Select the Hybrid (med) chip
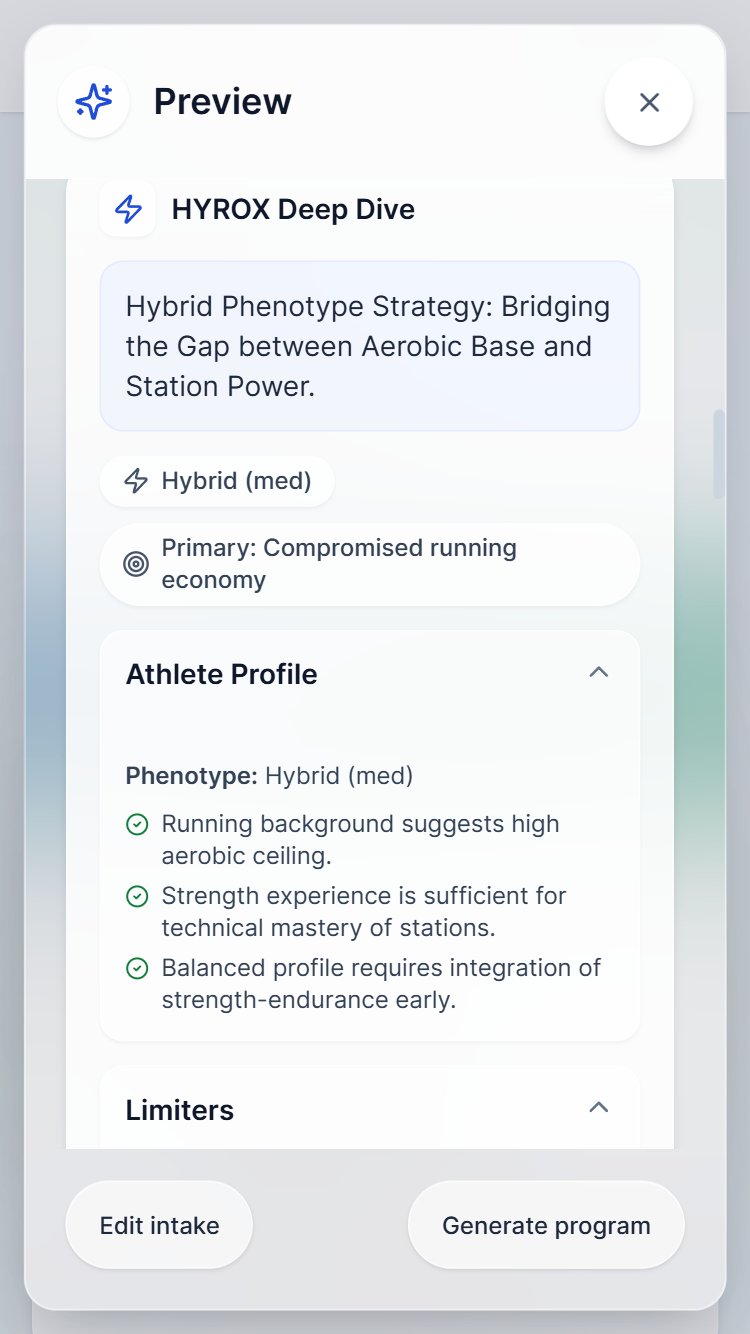750x1334 pixels. coord(217,482)
